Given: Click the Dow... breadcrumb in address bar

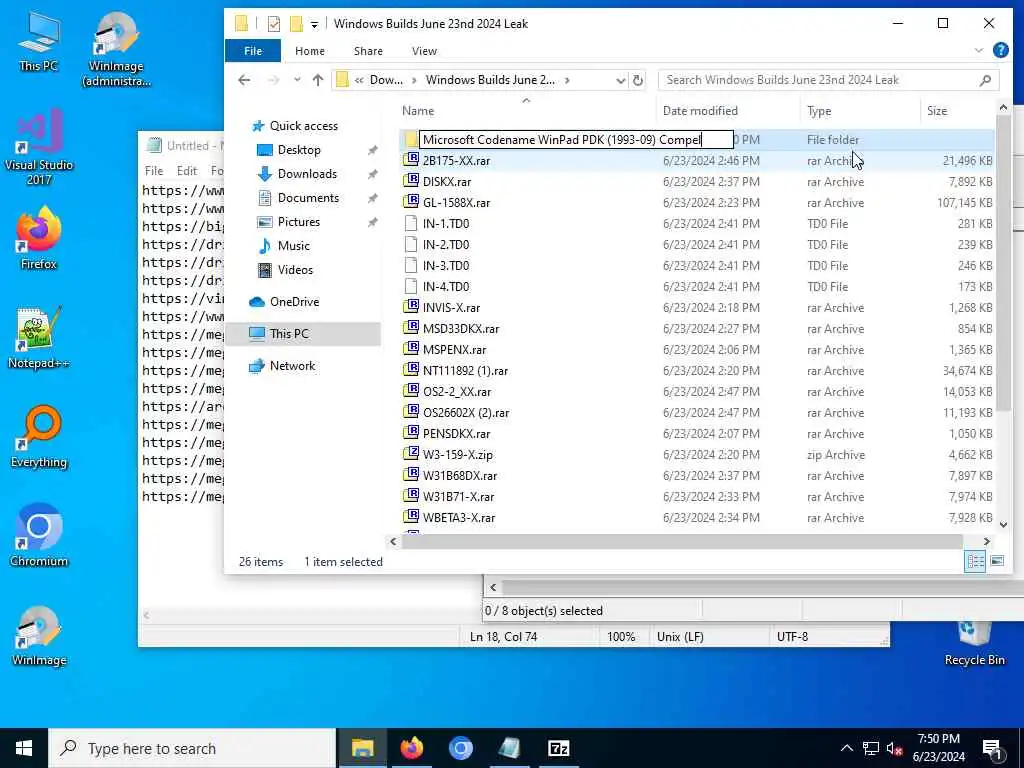Looking at the screenshot, I should (x=386, y=80).
